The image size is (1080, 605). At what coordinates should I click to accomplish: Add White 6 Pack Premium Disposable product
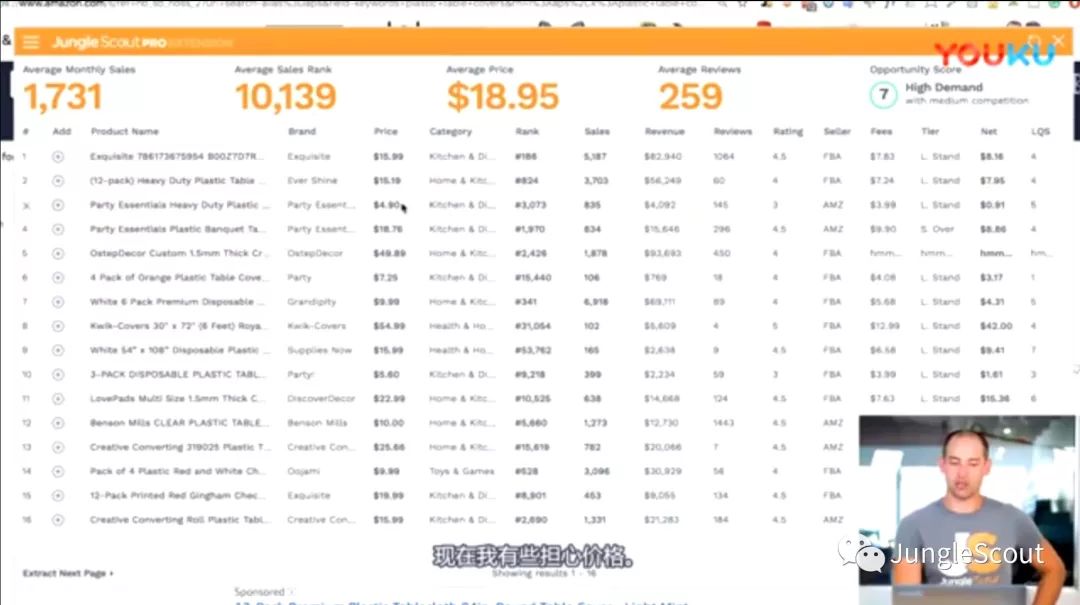(x=58, y=302)
